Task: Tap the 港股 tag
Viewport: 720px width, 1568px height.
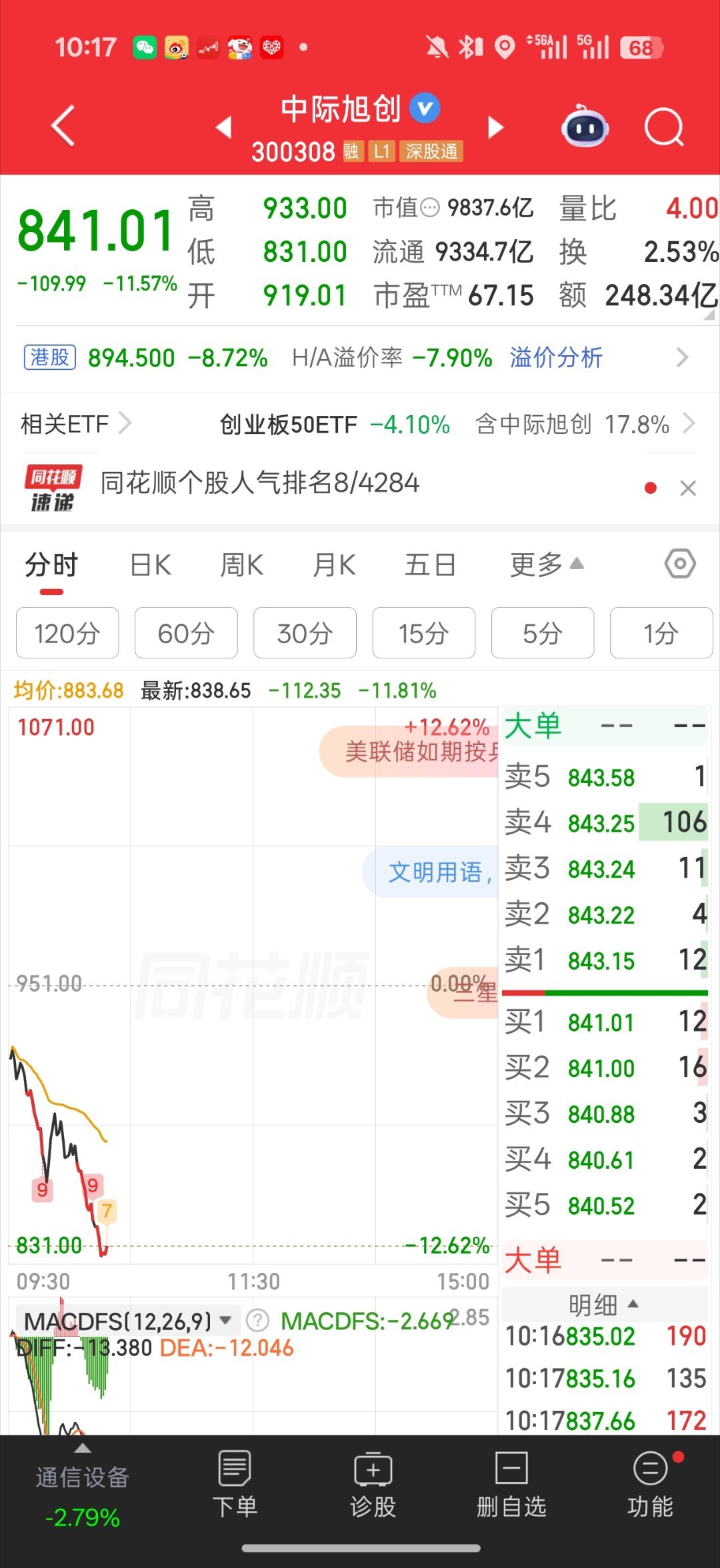Action: pyautogui.click(x=50, y=358)
